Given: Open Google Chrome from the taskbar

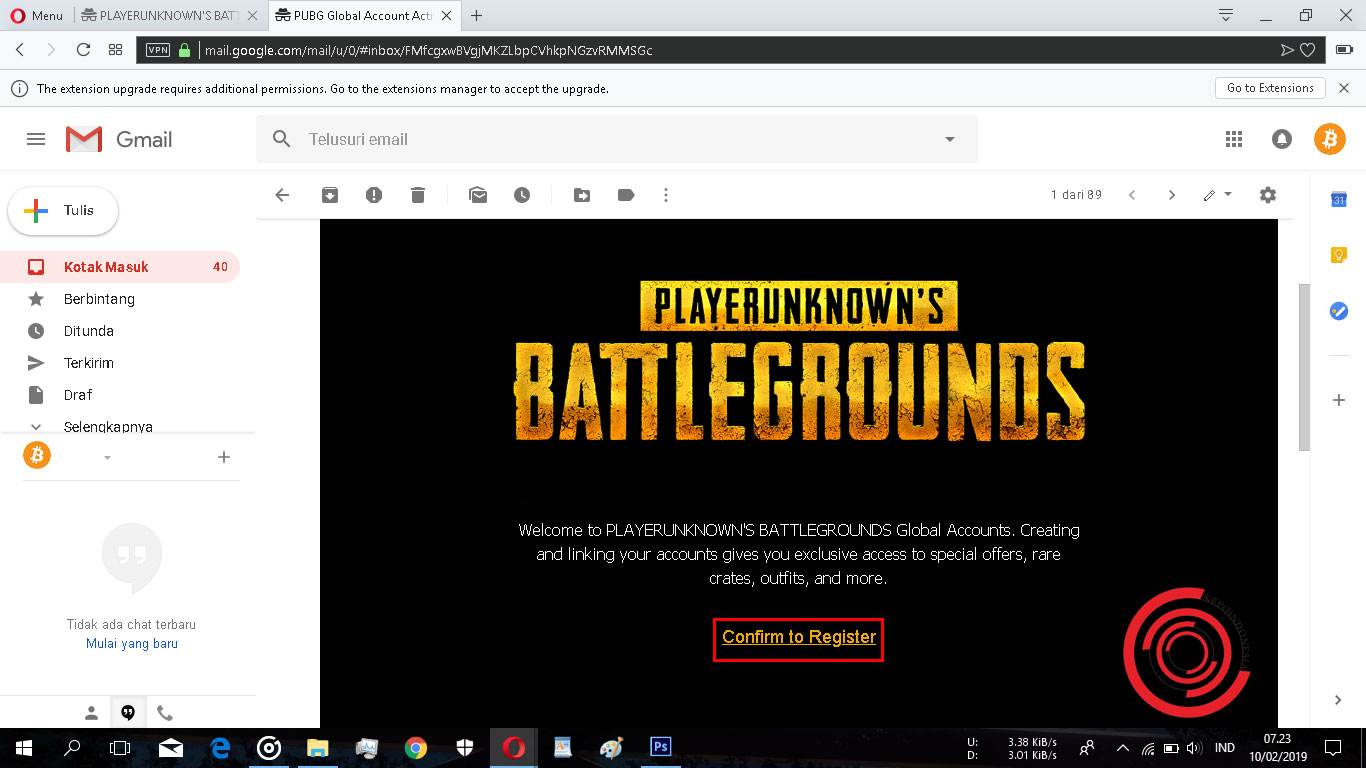Looking at the screenshot, I should [x=416, y=748].
